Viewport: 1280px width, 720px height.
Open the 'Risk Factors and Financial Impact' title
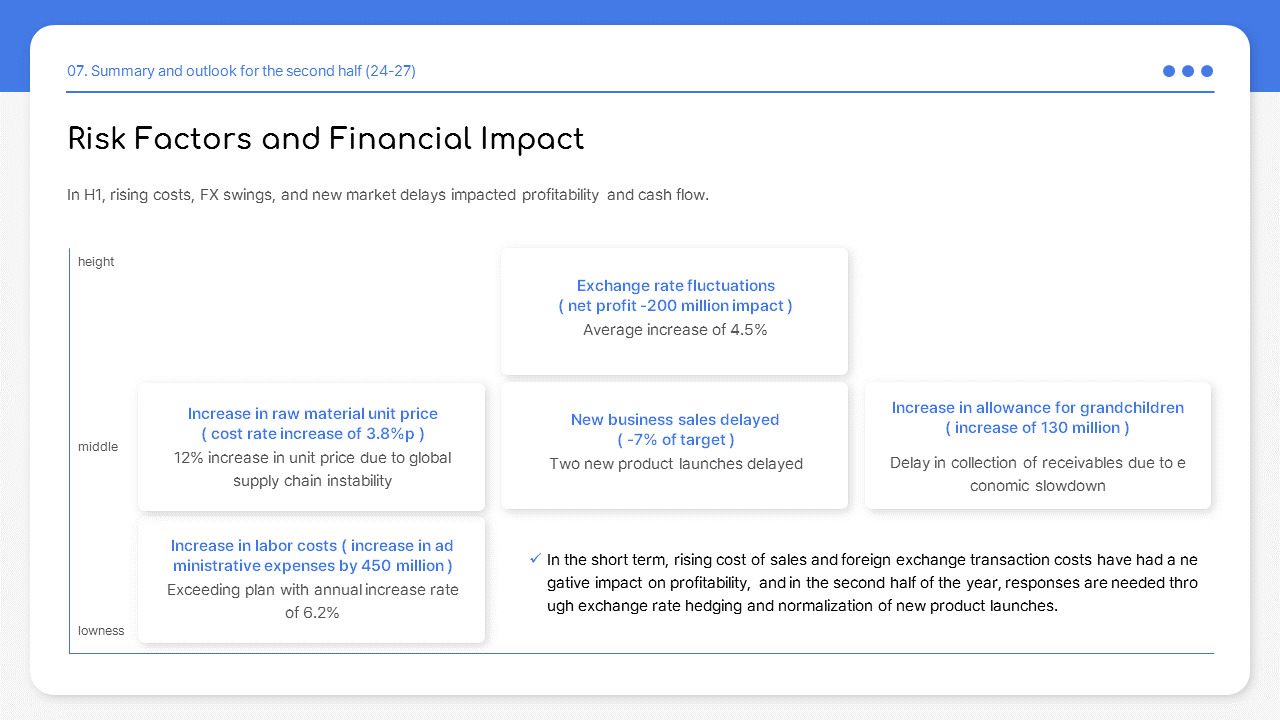326,139
